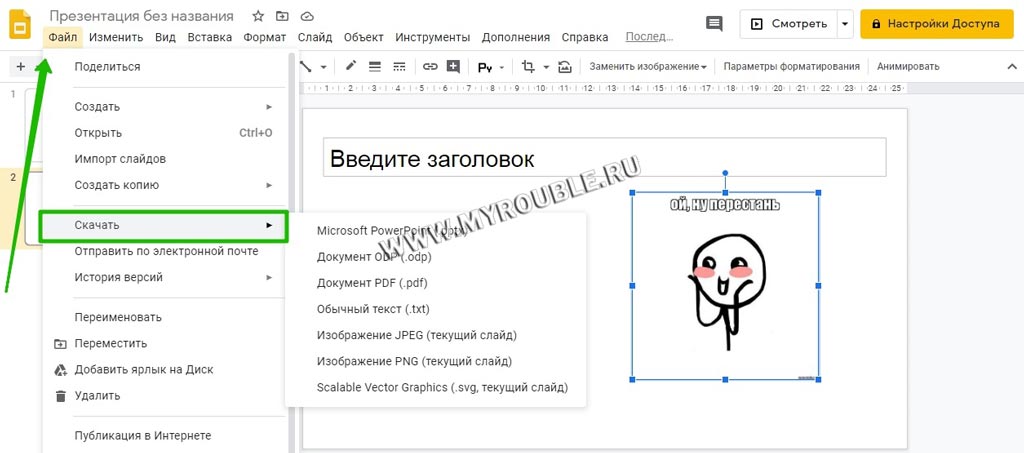Star the presentation with the star icon

258,16
